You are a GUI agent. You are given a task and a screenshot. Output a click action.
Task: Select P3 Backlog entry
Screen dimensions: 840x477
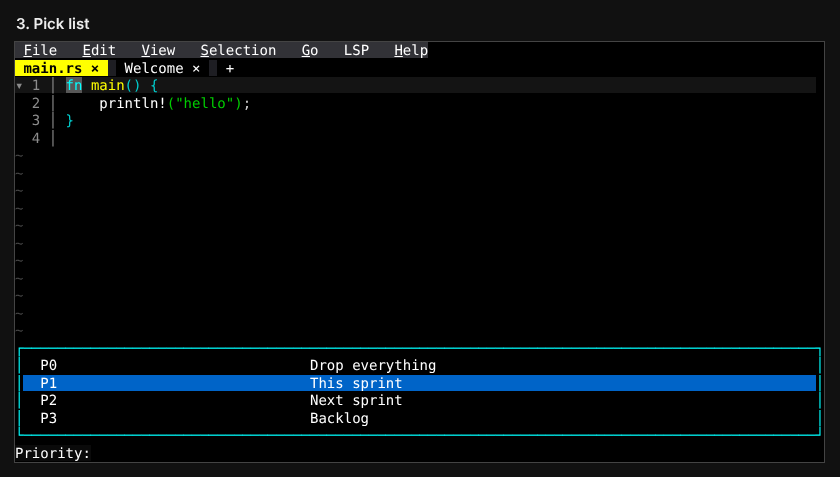coord(419,418)
